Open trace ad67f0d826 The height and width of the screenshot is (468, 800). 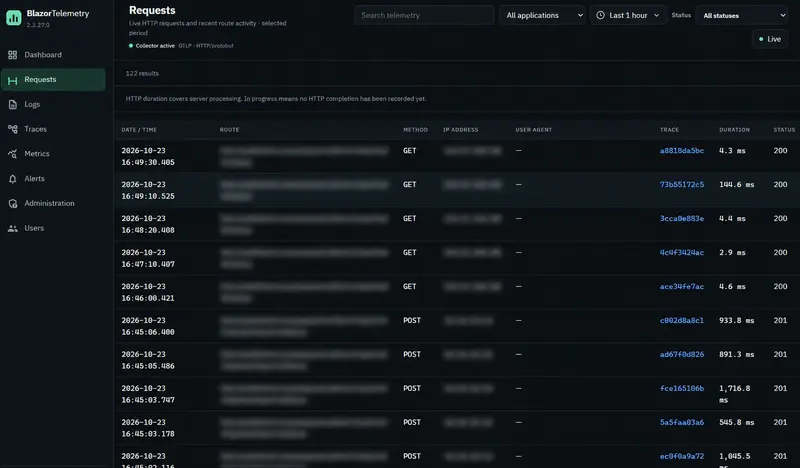point(682,354)
